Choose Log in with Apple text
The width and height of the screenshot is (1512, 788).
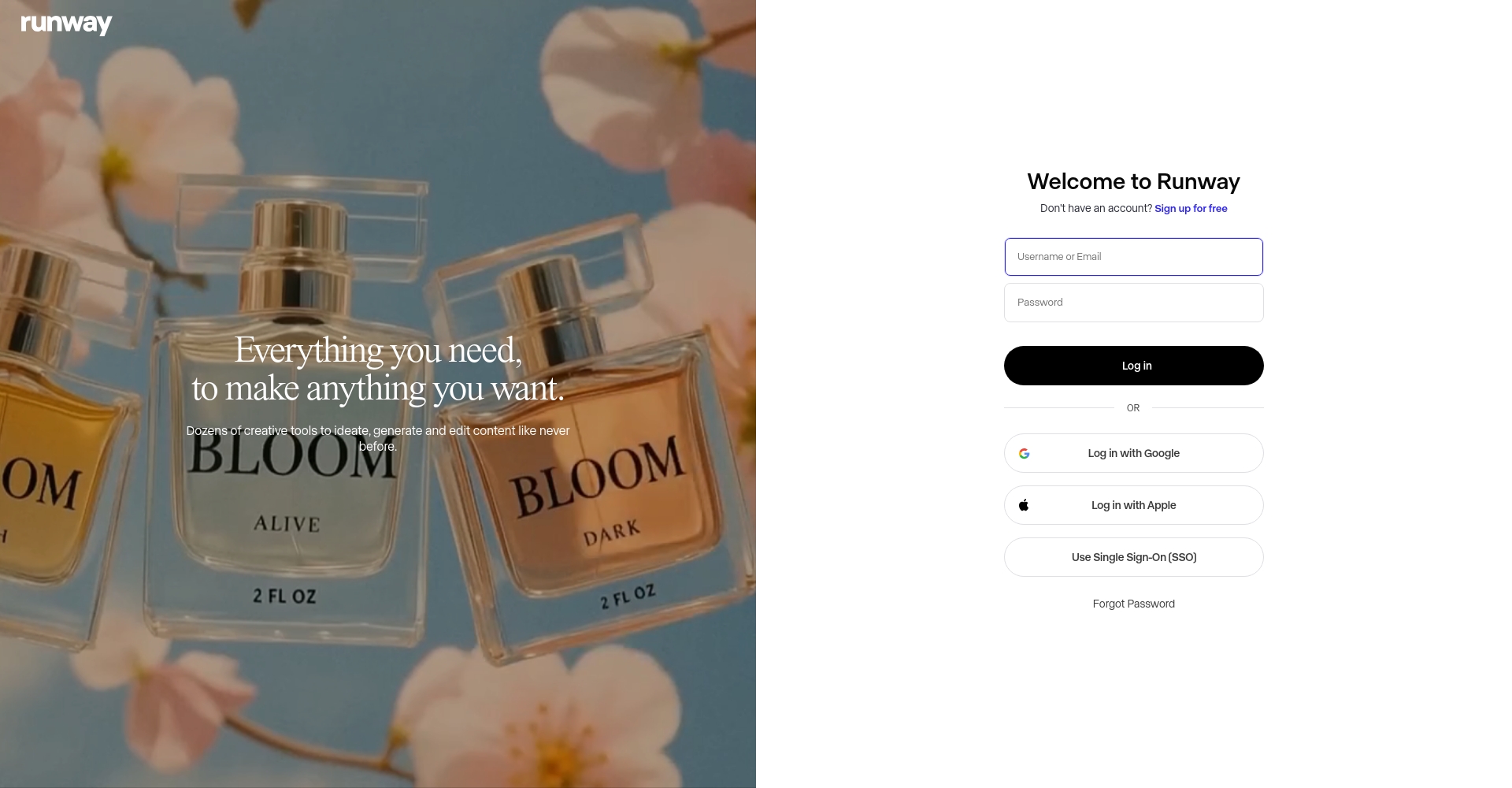[1133, 505]
